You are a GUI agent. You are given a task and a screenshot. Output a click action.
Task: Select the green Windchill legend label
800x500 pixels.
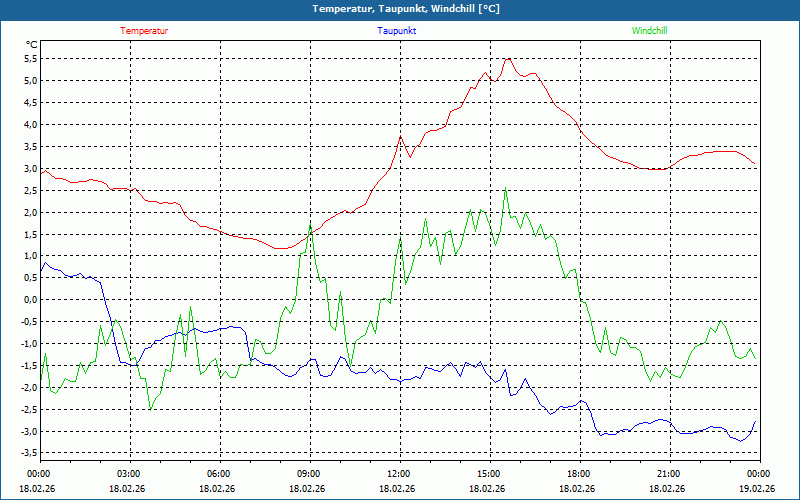point(649,31)
